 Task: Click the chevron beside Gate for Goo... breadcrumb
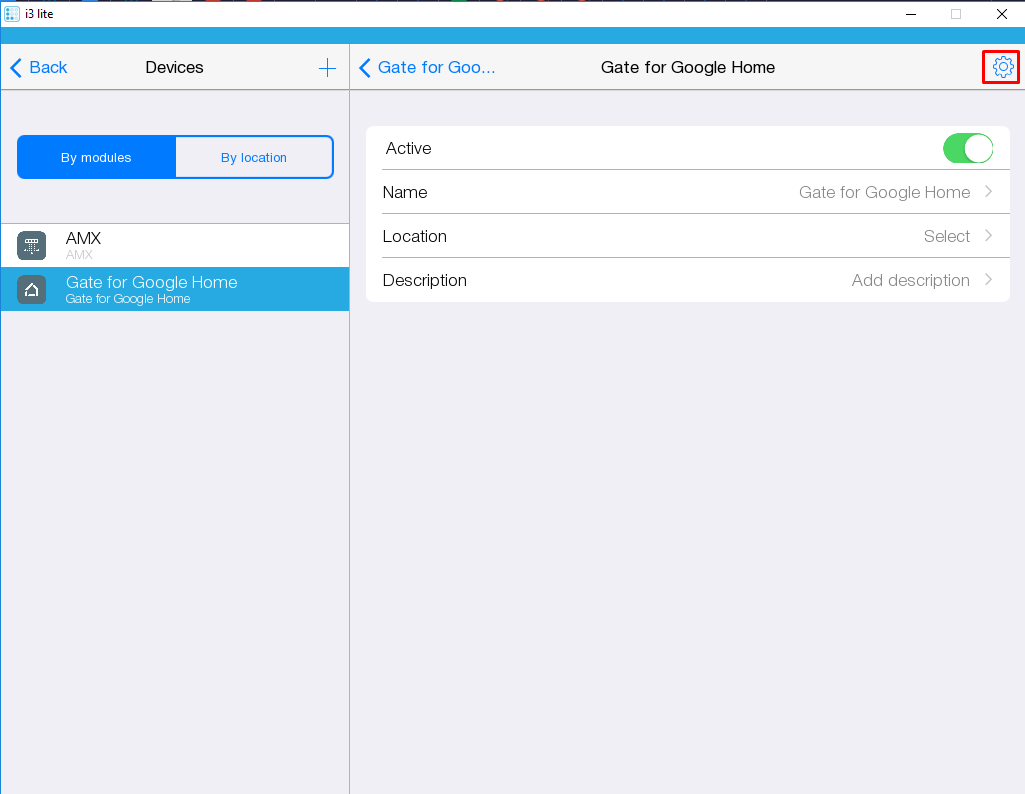[365, 68]
